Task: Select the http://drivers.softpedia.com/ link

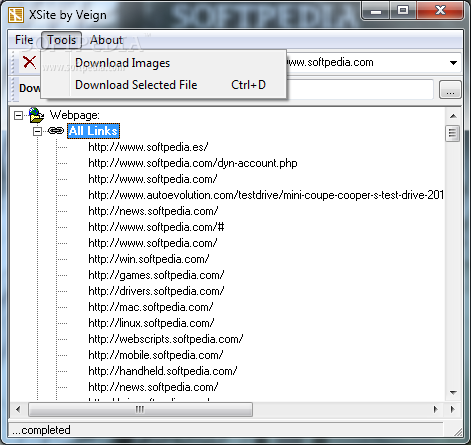Action: click(156, 291)
